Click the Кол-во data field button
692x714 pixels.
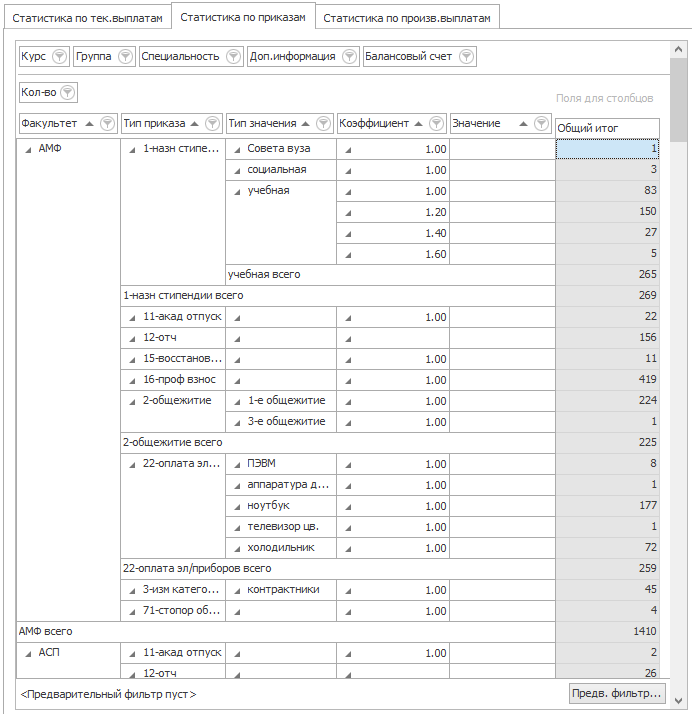pos(48,92)
